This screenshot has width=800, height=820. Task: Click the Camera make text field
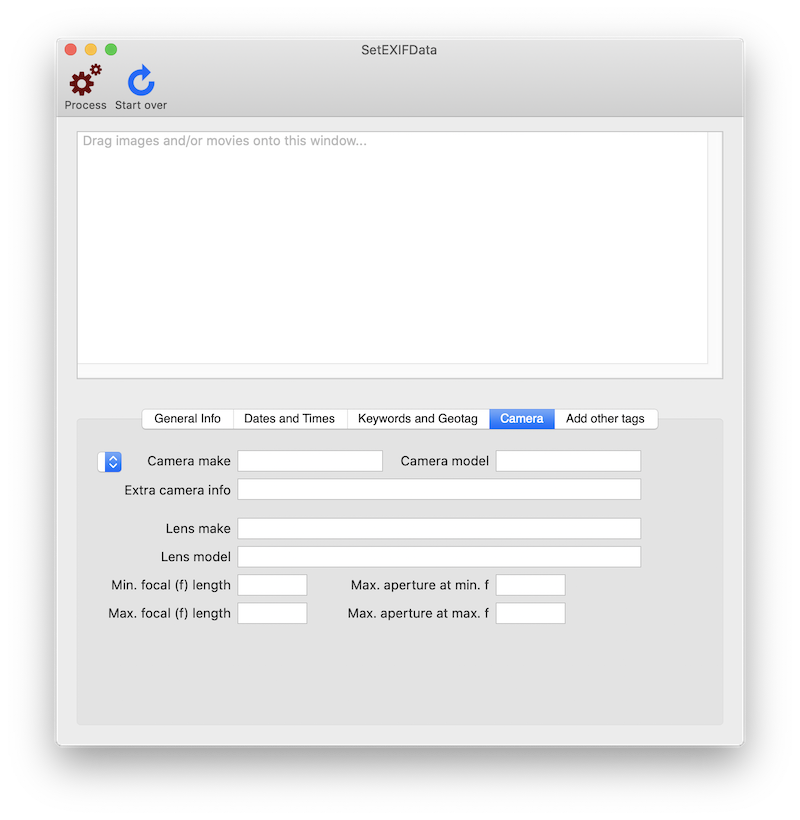pyautogui.click(x=310, y=461)
